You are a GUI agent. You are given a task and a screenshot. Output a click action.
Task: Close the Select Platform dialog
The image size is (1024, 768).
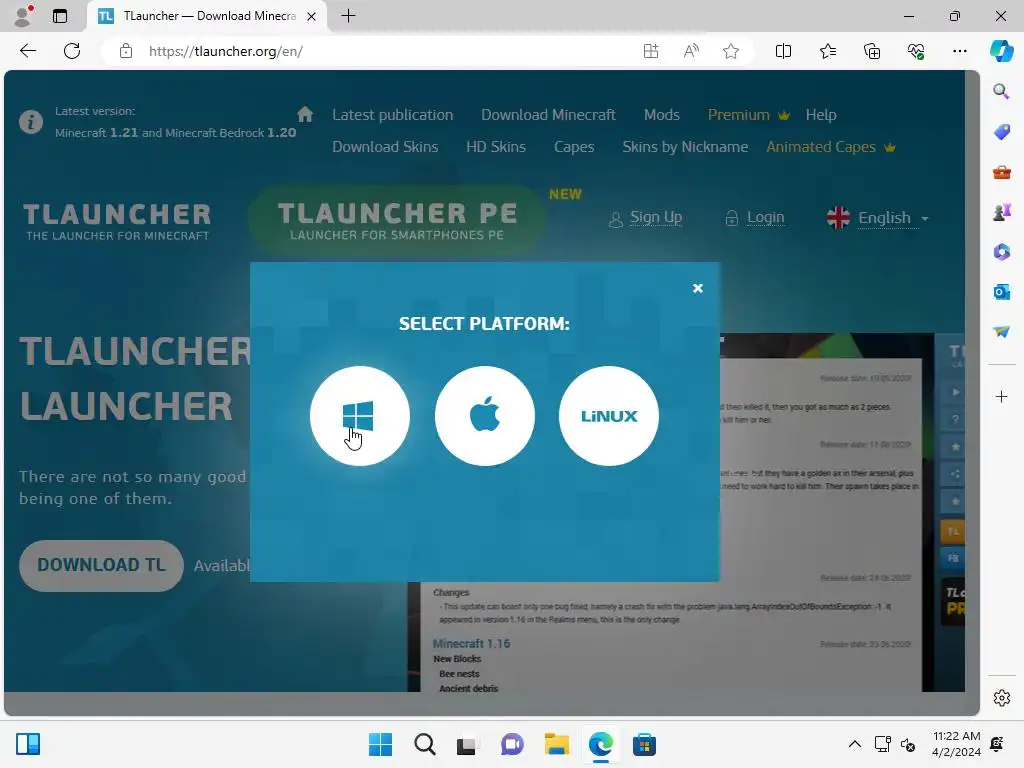[697, 288]
